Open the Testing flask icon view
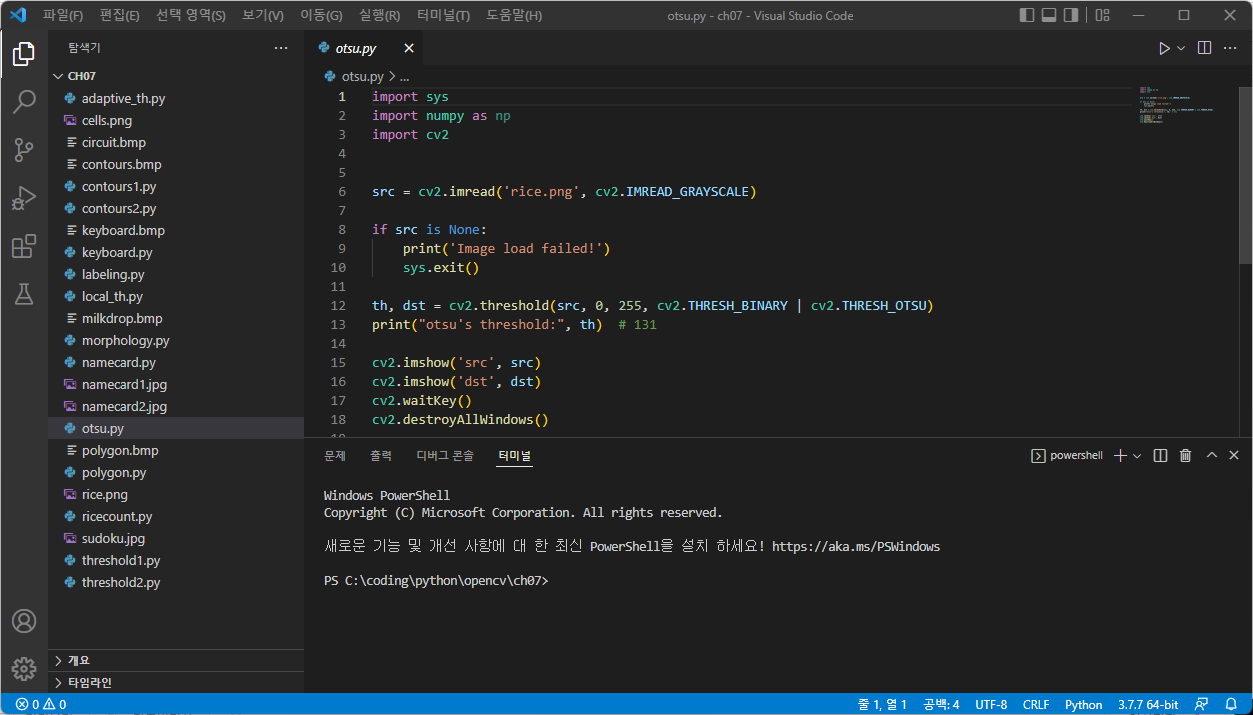This screenshot has height=715, width=1253. (x=24, y=294)
